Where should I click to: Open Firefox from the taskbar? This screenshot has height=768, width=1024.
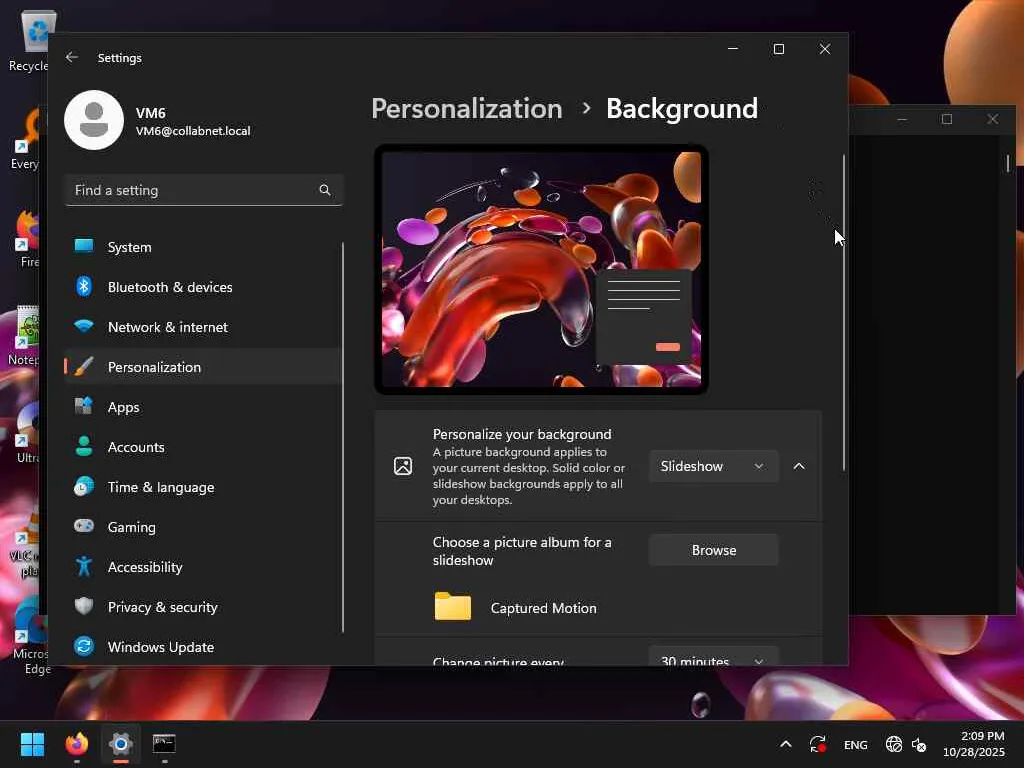pyautogui.click(x=77, y=744)
